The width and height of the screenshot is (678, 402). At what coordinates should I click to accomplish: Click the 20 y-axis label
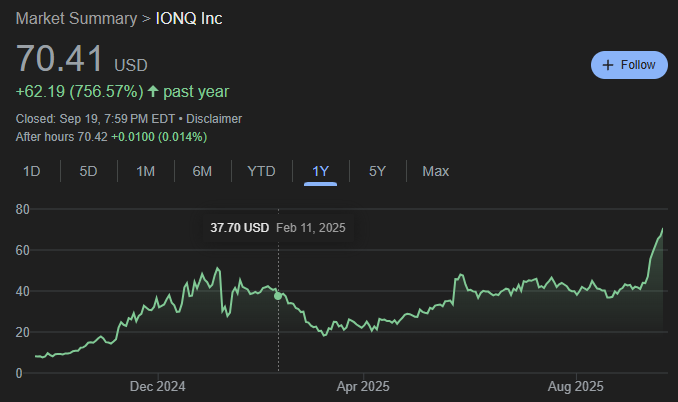click(22, 332)
